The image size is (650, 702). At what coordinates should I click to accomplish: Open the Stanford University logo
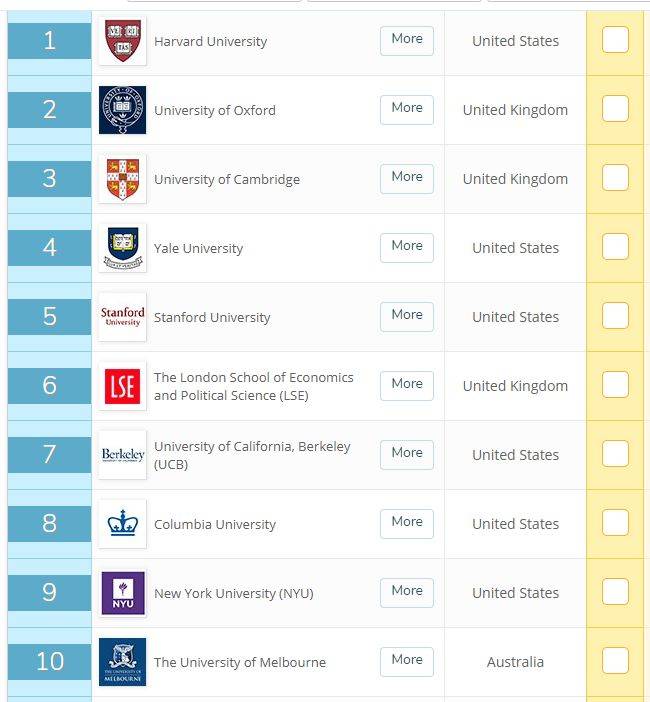pyautogui.click(x=122, y=317)
